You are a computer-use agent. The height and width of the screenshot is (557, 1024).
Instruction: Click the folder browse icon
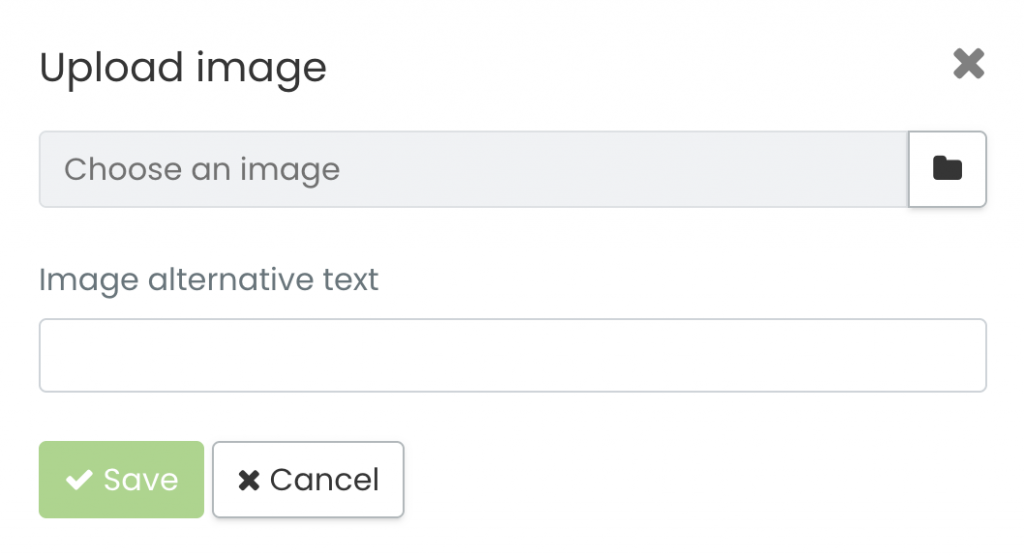(x=947, y=168)
